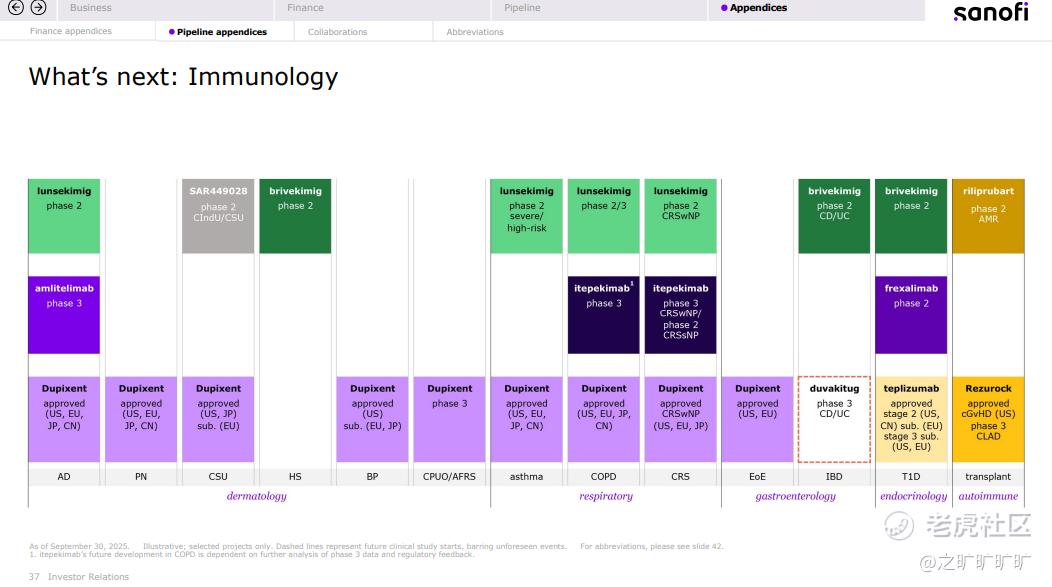The image size is (1052, 587).
Task: Click the brivekimig phase 2 HS box
Action: click(x=295, y=216)
